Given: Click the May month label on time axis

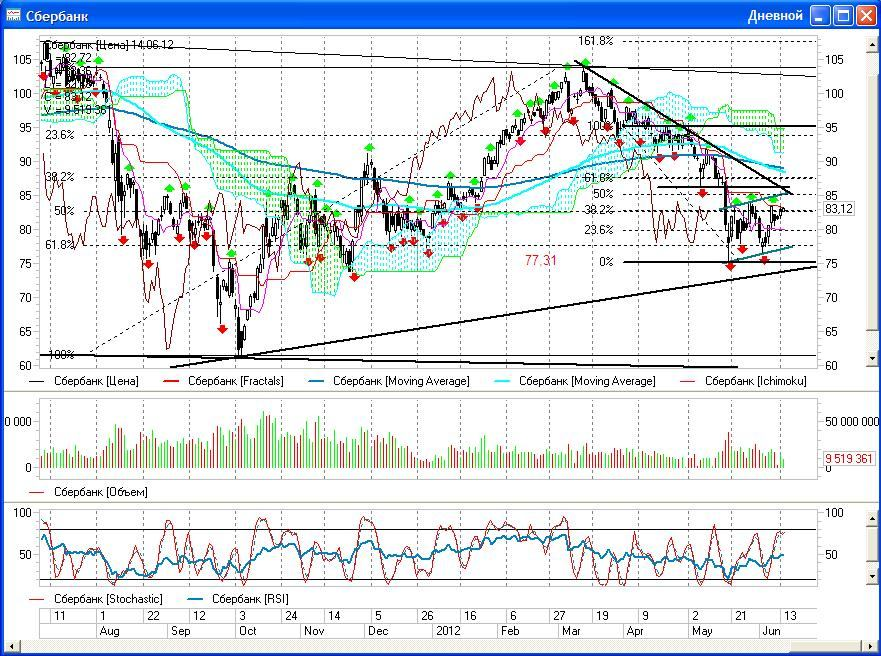Looking at the screenshot, I should [702, 631].
